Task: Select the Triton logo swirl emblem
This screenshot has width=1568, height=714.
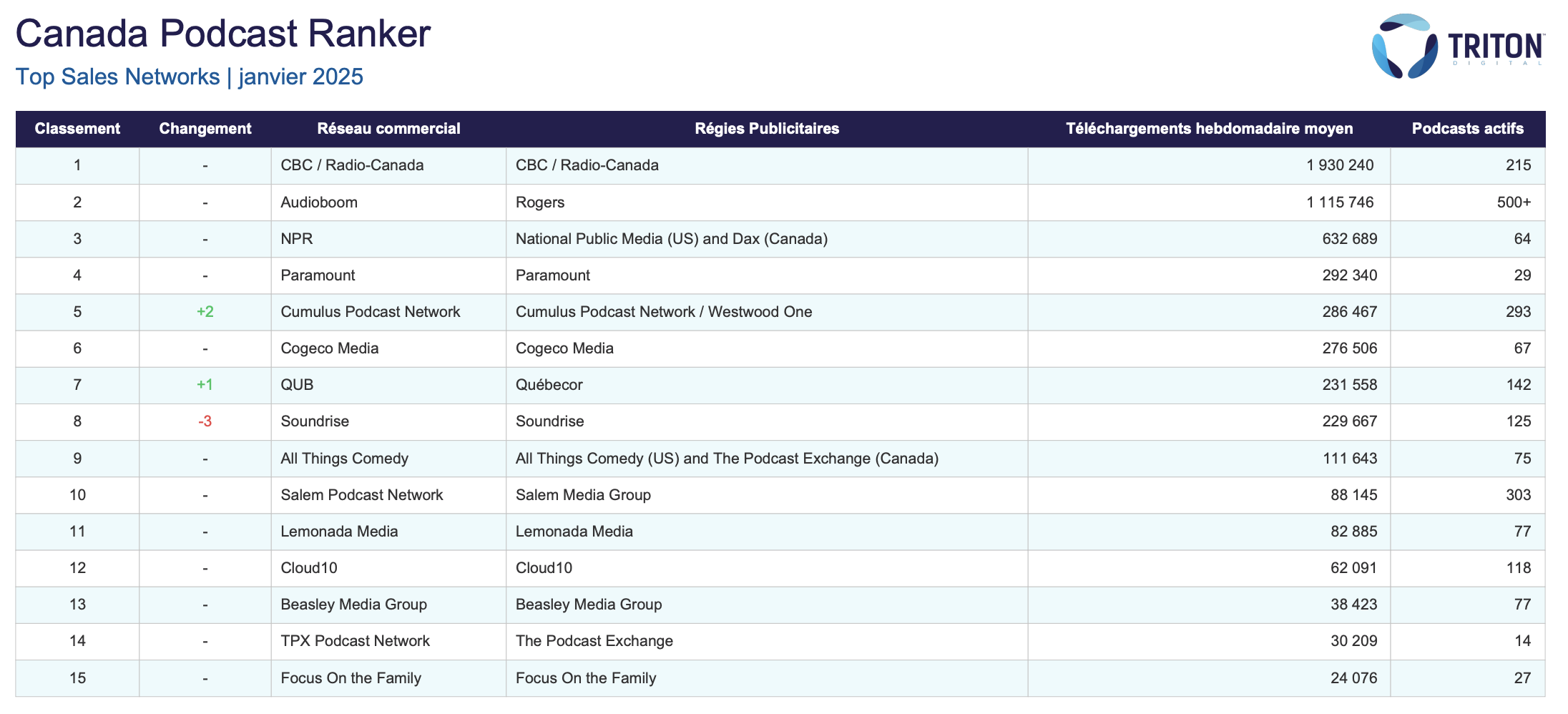Action: coord(1404,45)
